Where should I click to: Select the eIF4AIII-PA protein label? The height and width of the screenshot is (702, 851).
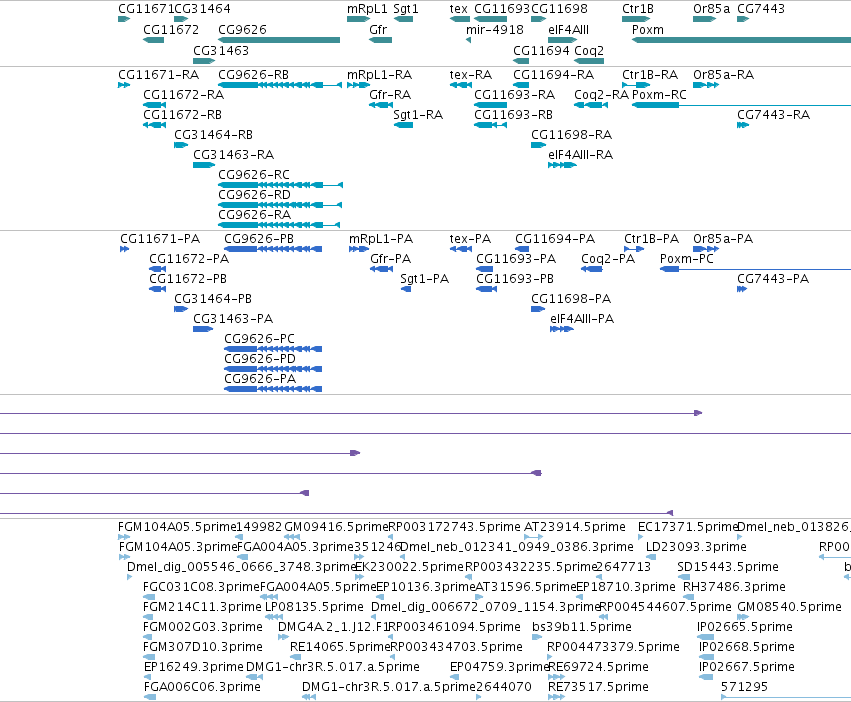[x=582, y=319]
